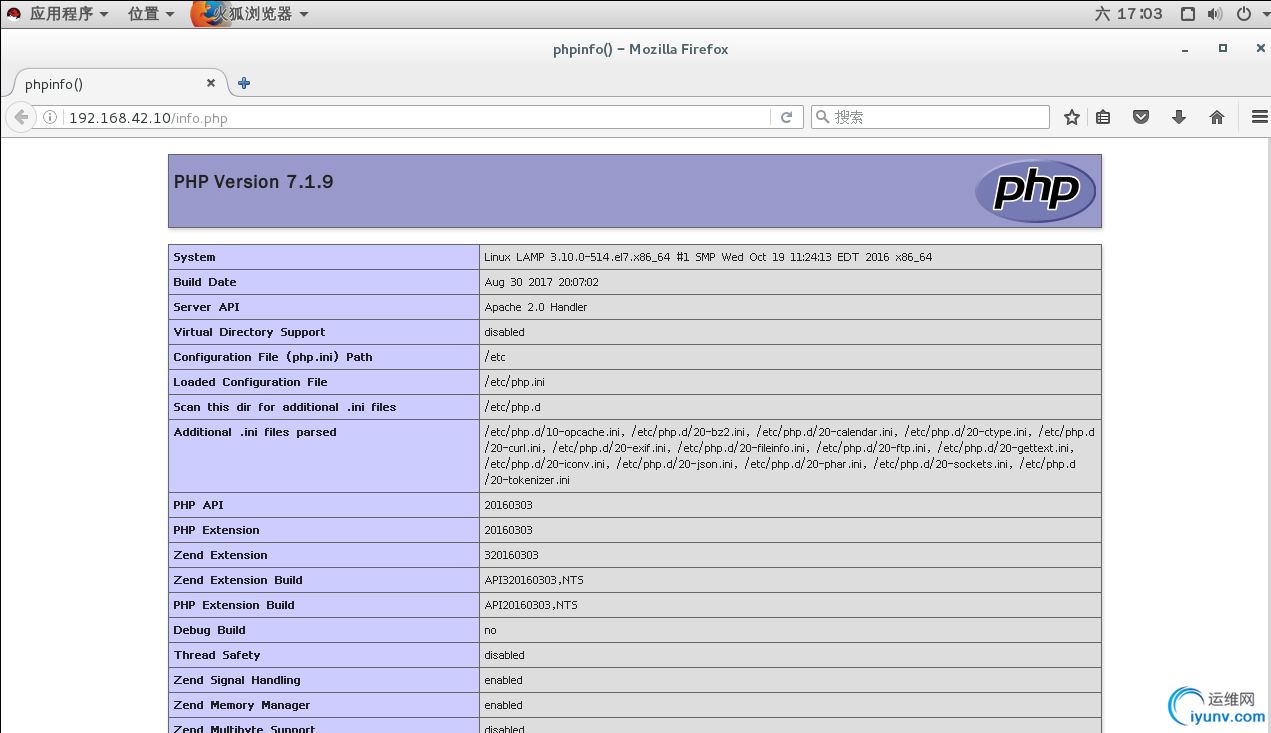
Task: Click the power icon in top bar
Action: tap(1244, 14)
